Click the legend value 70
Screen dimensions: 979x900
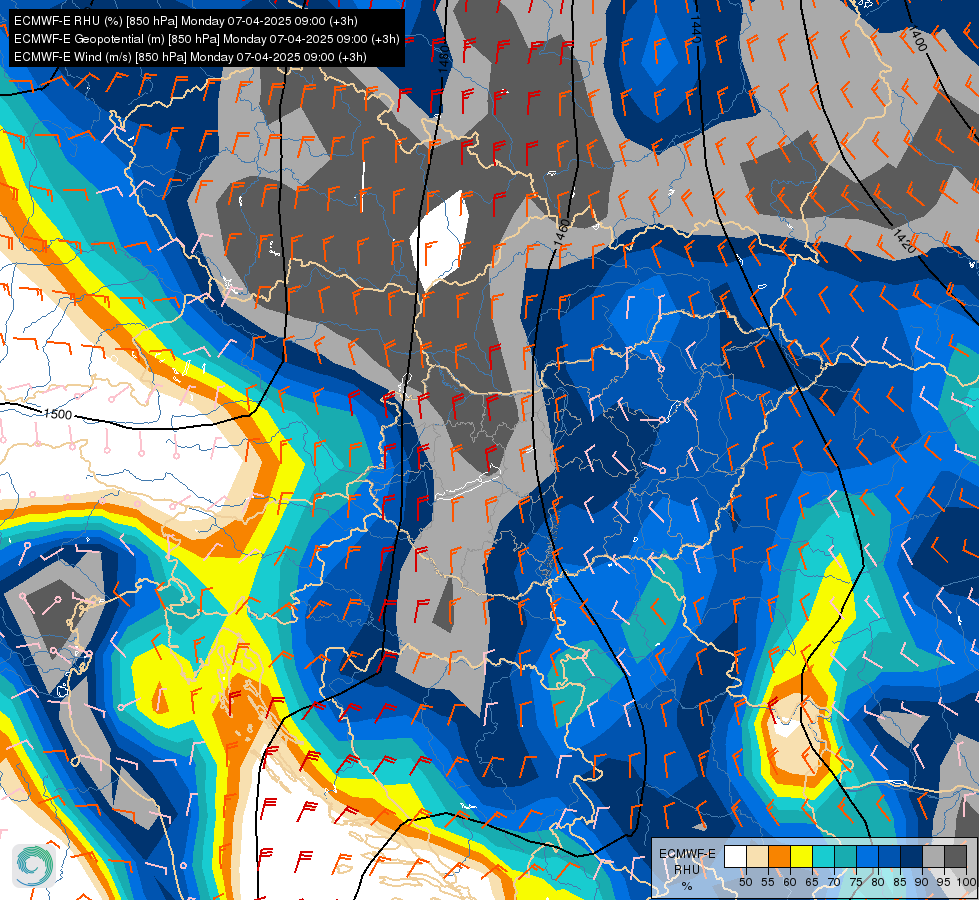pyautogui.click(x=834, y=882)
